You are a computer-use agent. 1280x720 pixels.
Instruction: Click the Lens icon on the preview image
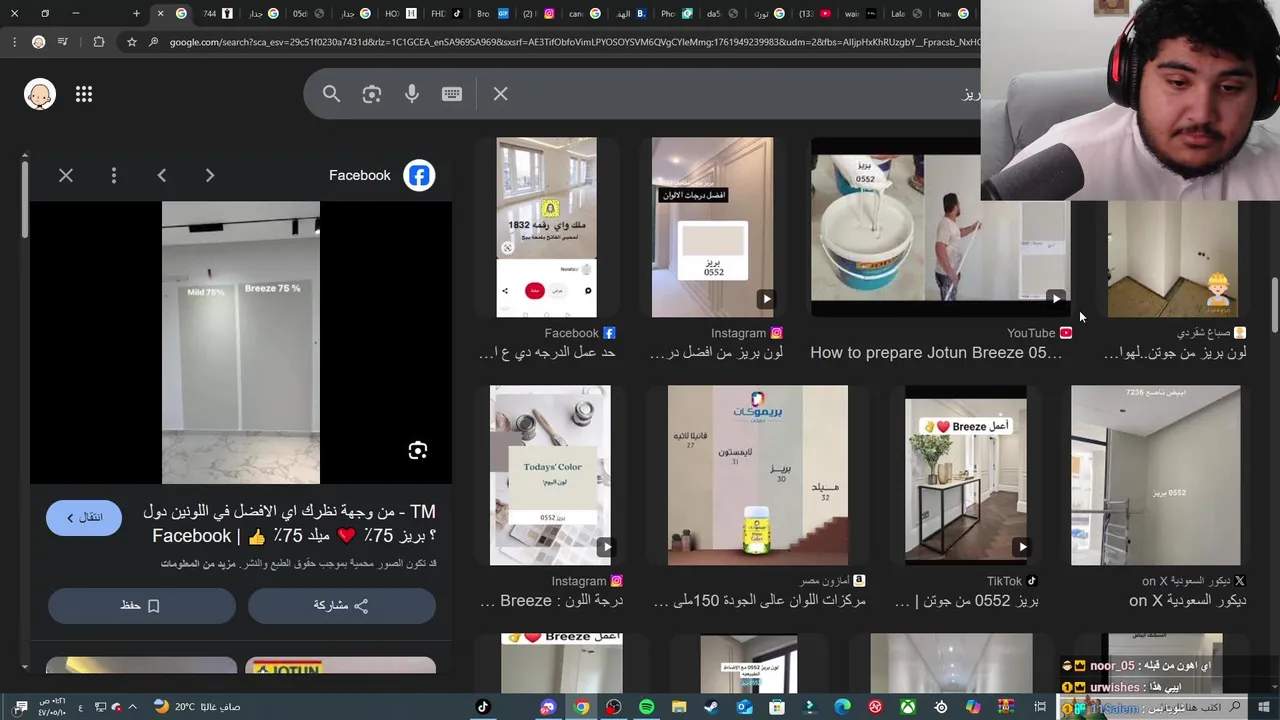pos(418,450)
